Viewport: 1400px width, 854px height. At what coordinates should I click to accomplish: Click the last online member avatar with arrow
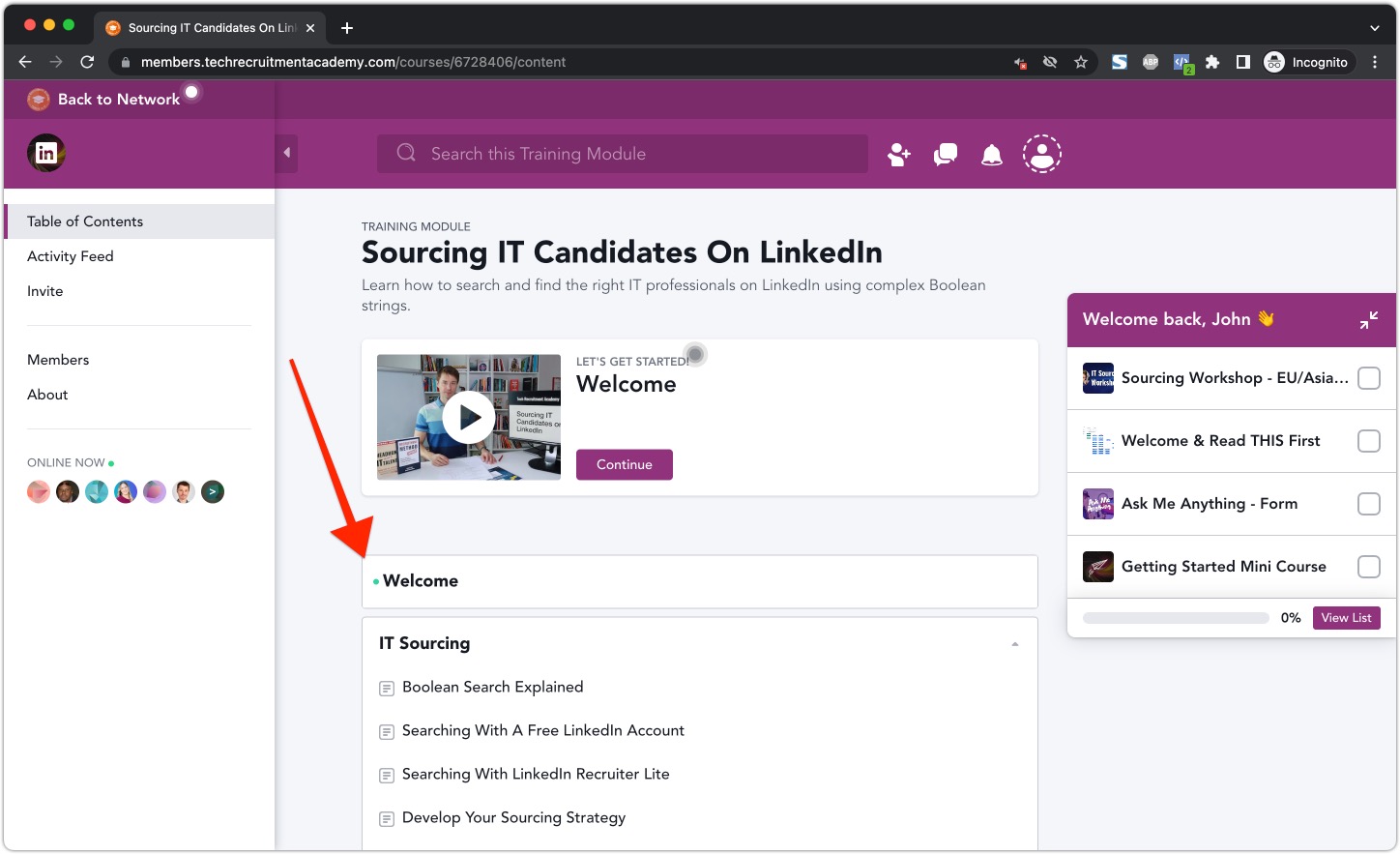coord(213,492)
